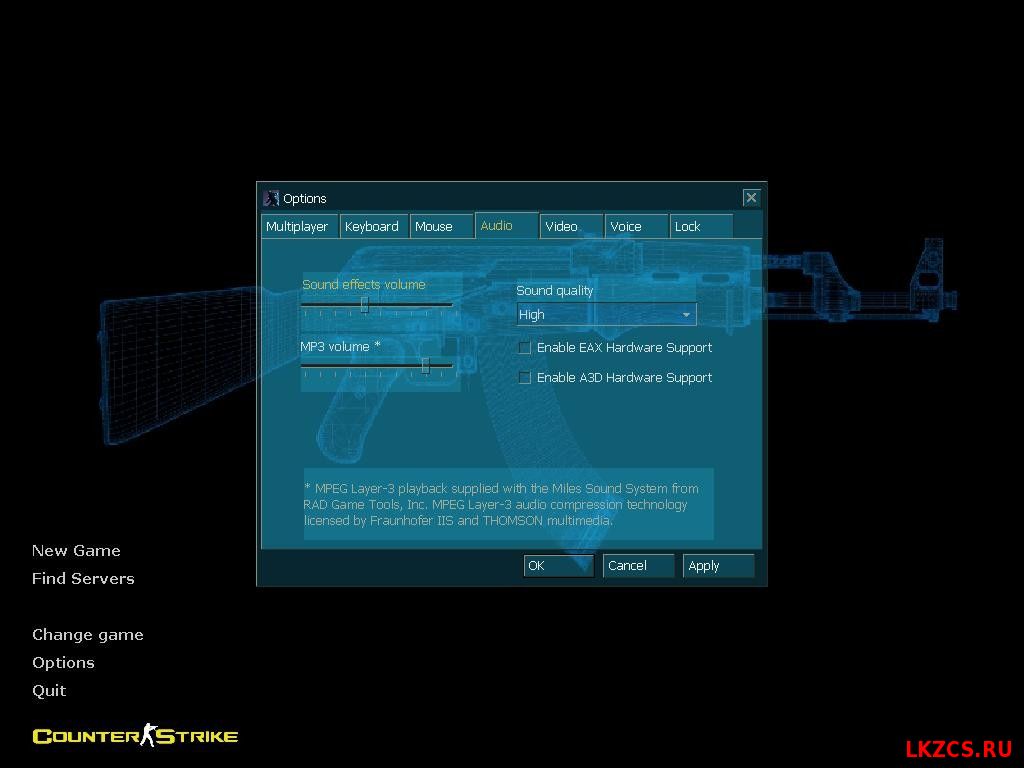Enable A3D Hardware Support checkbox
Image resolution: width=1024 pixels, height=768 pixels.
pos(524,377)
